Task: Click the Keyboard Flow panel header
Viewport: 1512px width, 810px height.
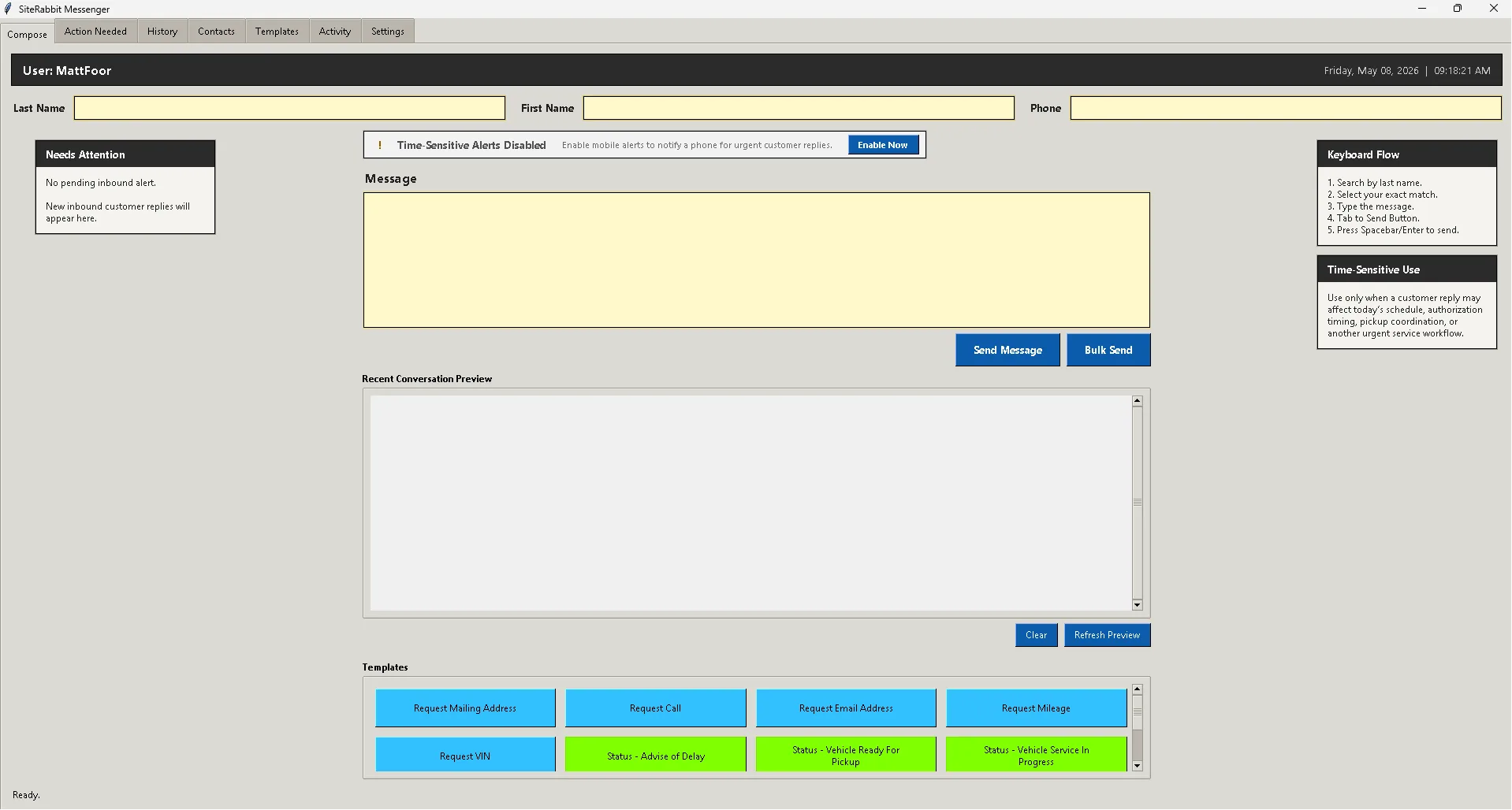Action: click(x=1407, y=154)
